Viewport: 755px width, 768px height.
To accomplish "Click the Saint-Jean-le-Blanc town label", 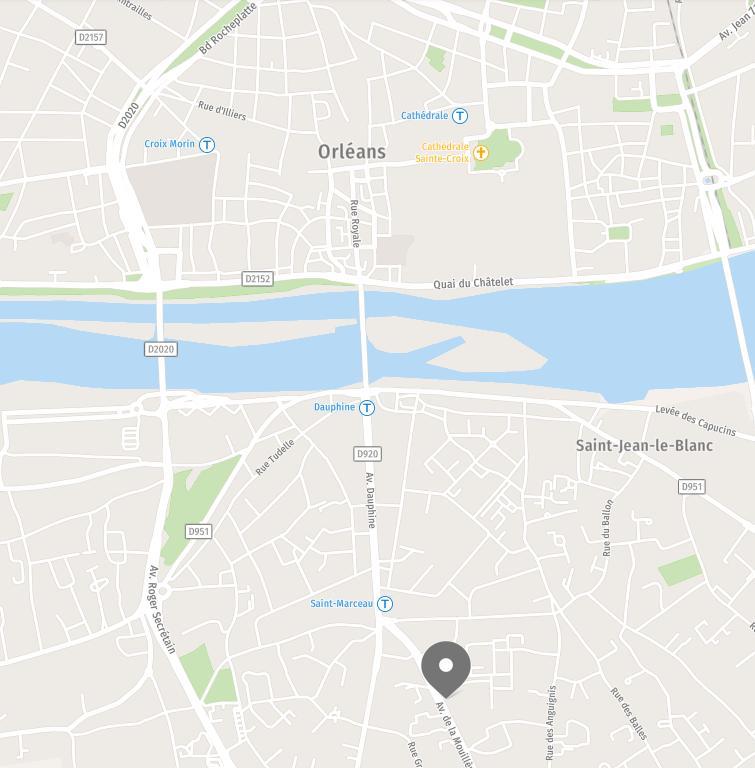I will coord(644,445).
